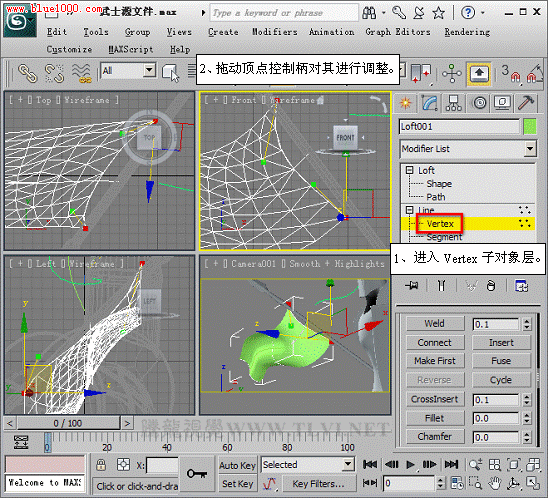The height and width of the screenshot is (498, 548).
Task: Open the Modifiers menu
Action: [275, 32]
